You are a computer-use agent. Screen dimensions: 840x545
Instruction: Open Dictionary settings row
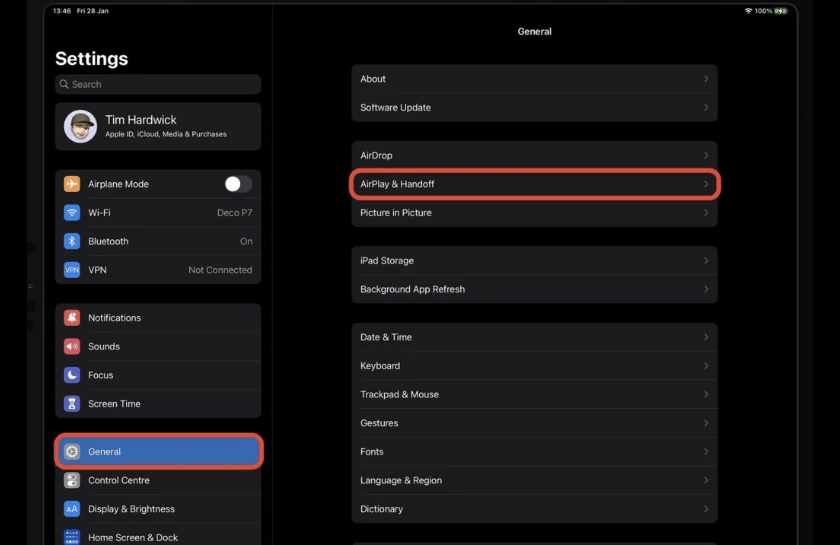534,509
